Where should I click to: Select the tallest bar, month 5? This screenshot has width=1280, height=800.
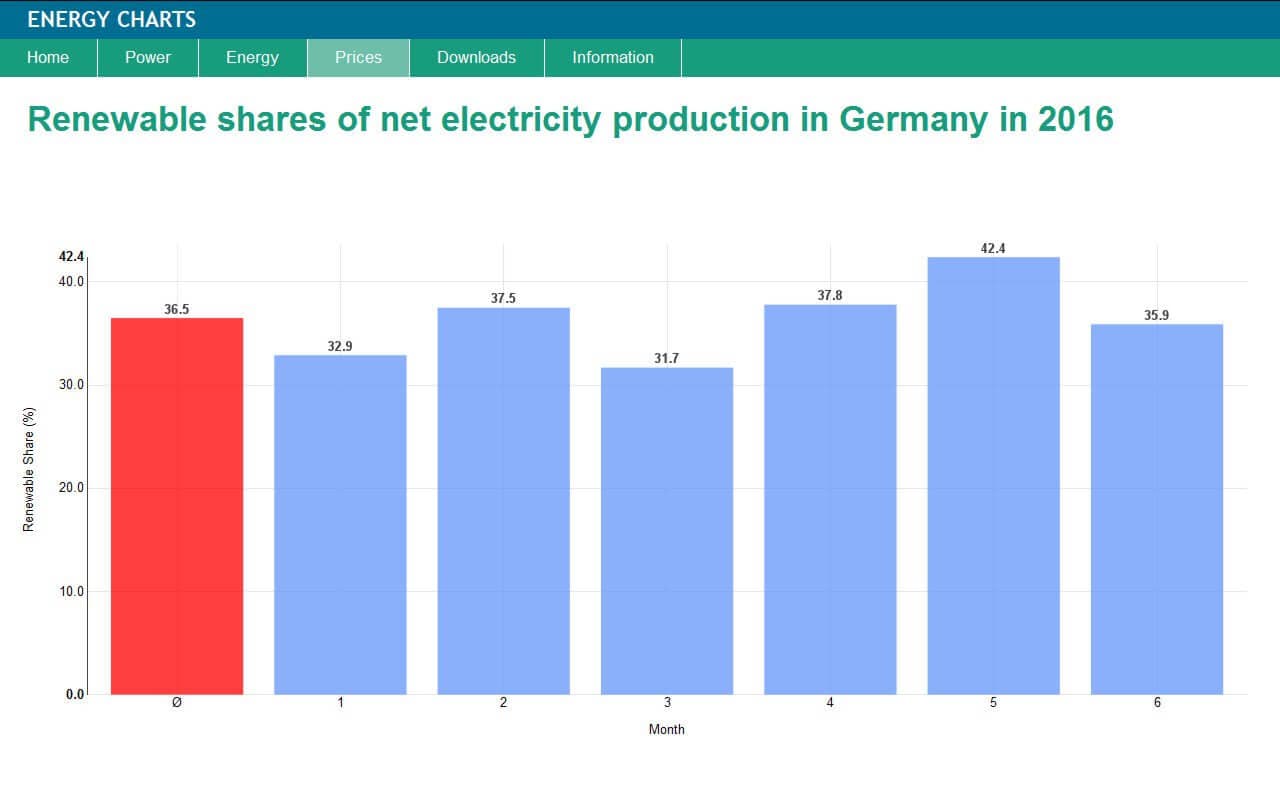[x=993, y=475]
